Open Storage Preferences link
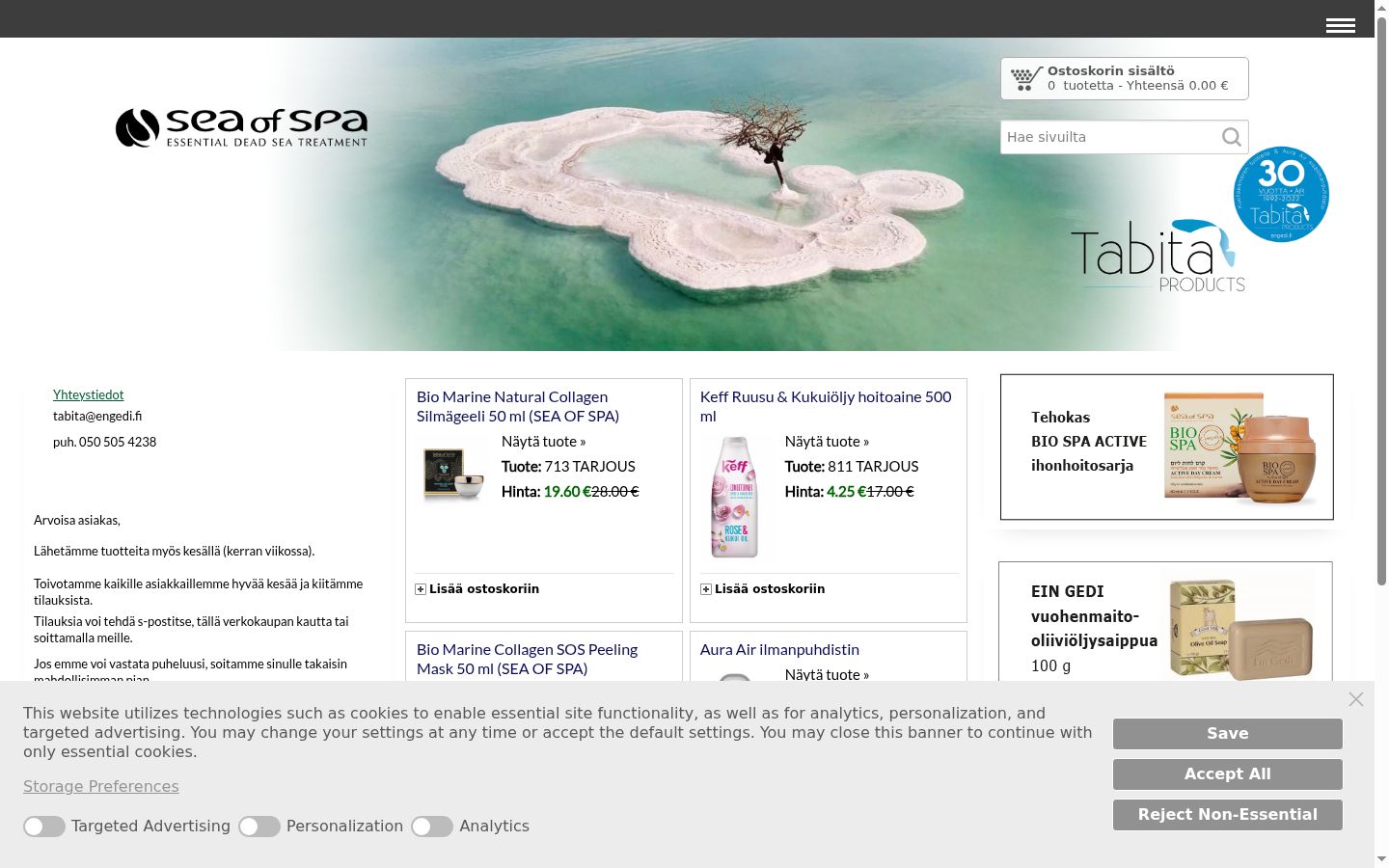The height and width of the screenshot is (868, 1389). click(101, 786)
